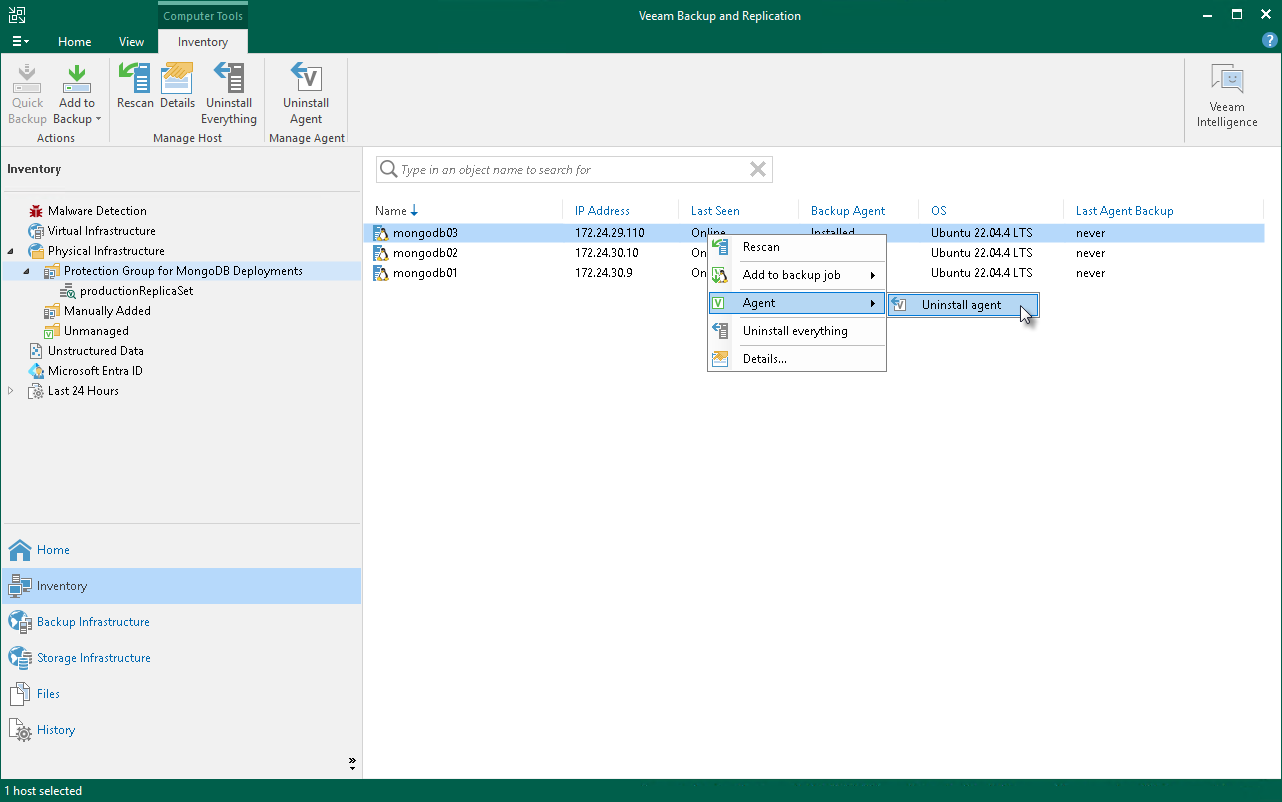Collapse the Physical Infrastructure tree node
Image resolution: width=1282 pixels, height=802 pixels.
click(x=11, y=251)
